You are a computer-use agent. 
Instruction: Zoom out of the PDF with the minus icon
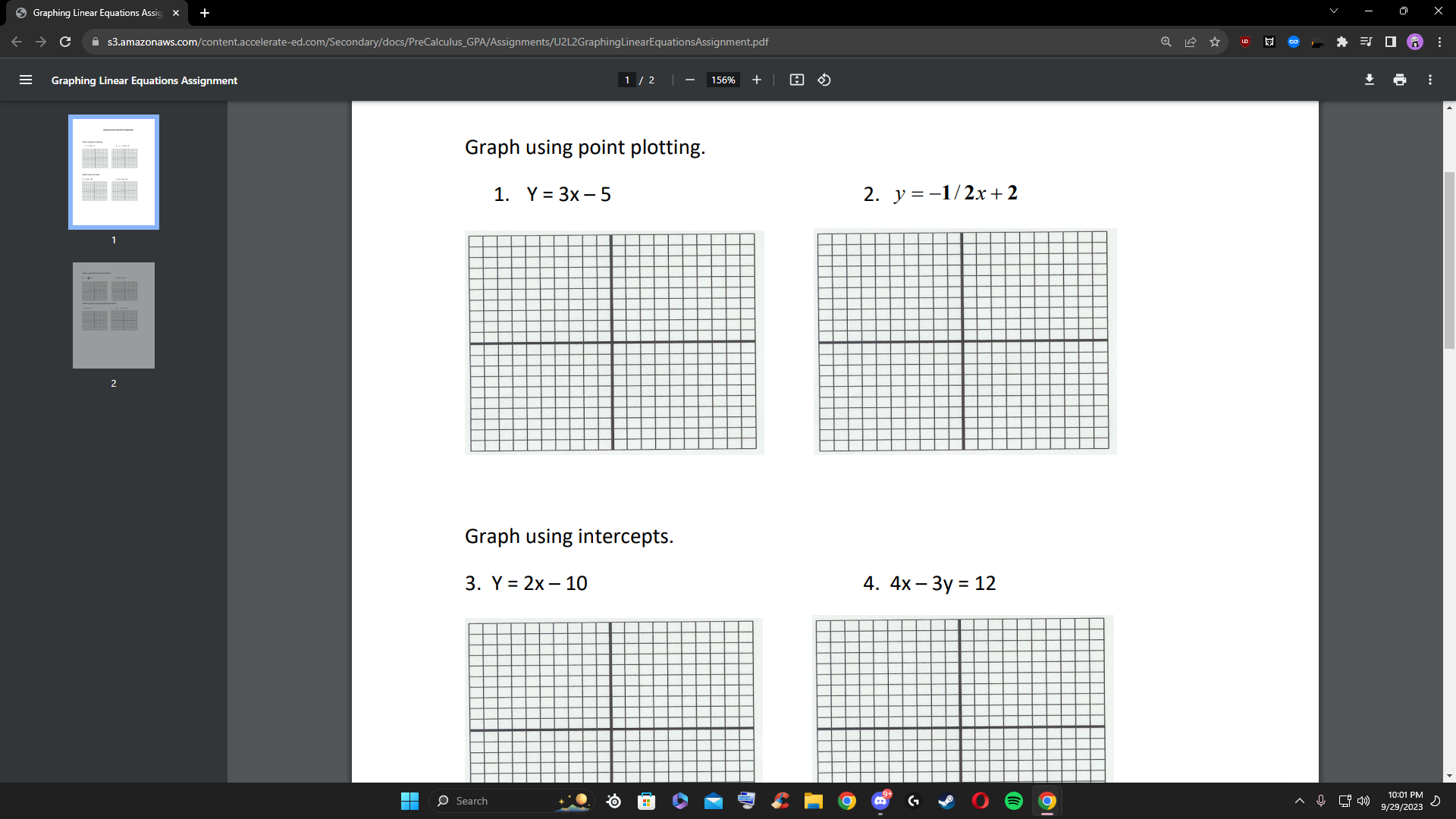point(689,80)
